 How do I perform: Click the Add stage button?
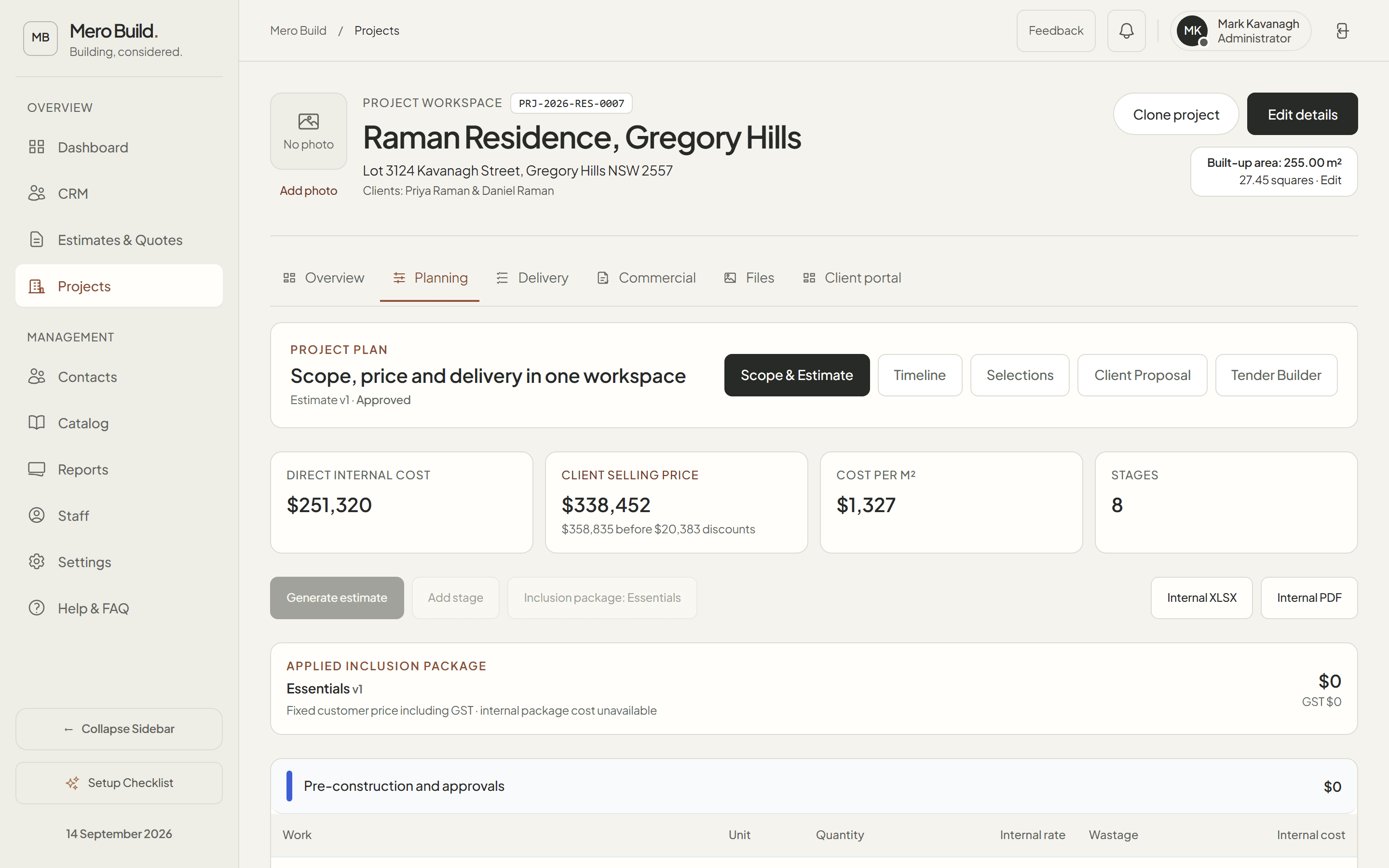click(456, 597)
